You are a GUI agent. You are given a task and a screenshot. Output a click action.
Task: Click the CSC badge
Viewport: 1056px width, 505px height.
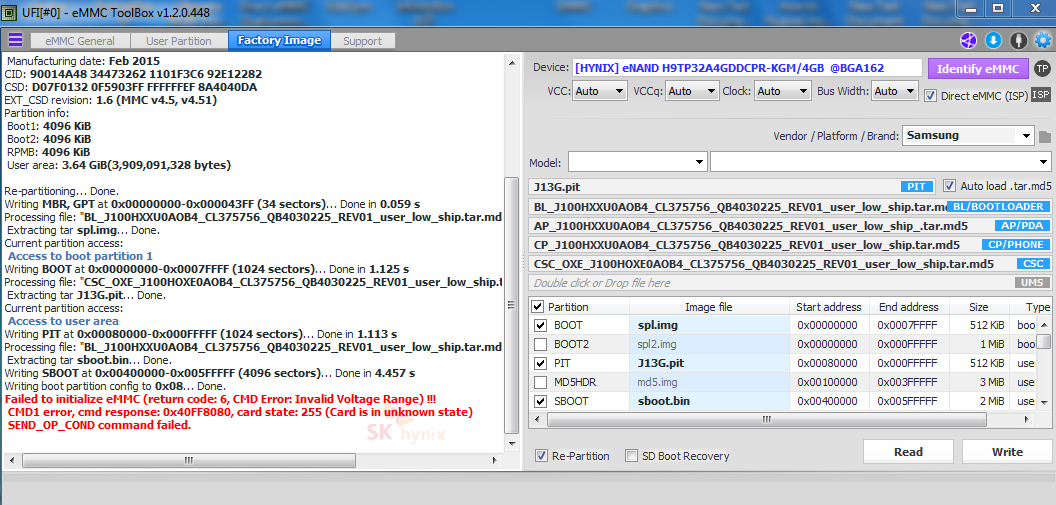coord(1032,264)
